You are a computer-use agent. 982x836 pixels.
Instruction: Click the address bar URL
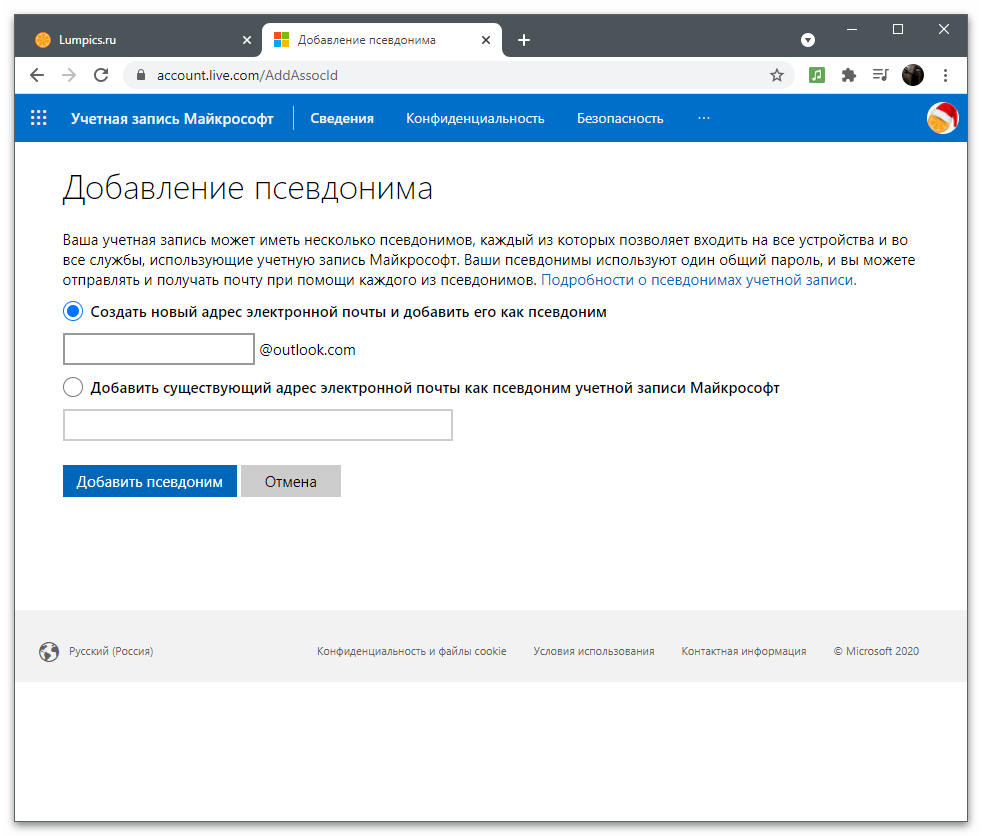(247, 75)
